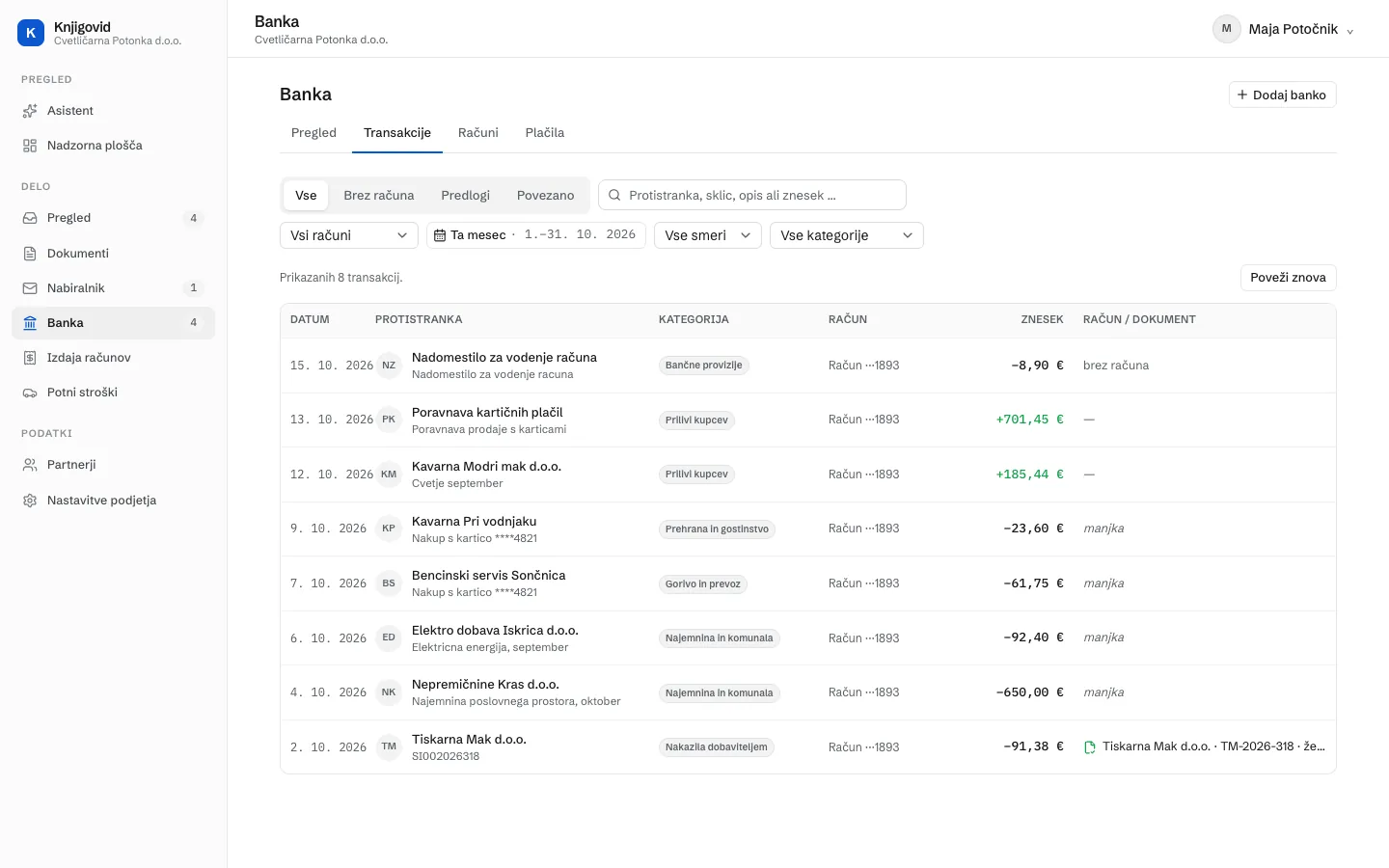Image resolution: width=1389 pixels, height=868 pixels.
Task: Click the Partnerji people icon
Action: pos(30,465)
